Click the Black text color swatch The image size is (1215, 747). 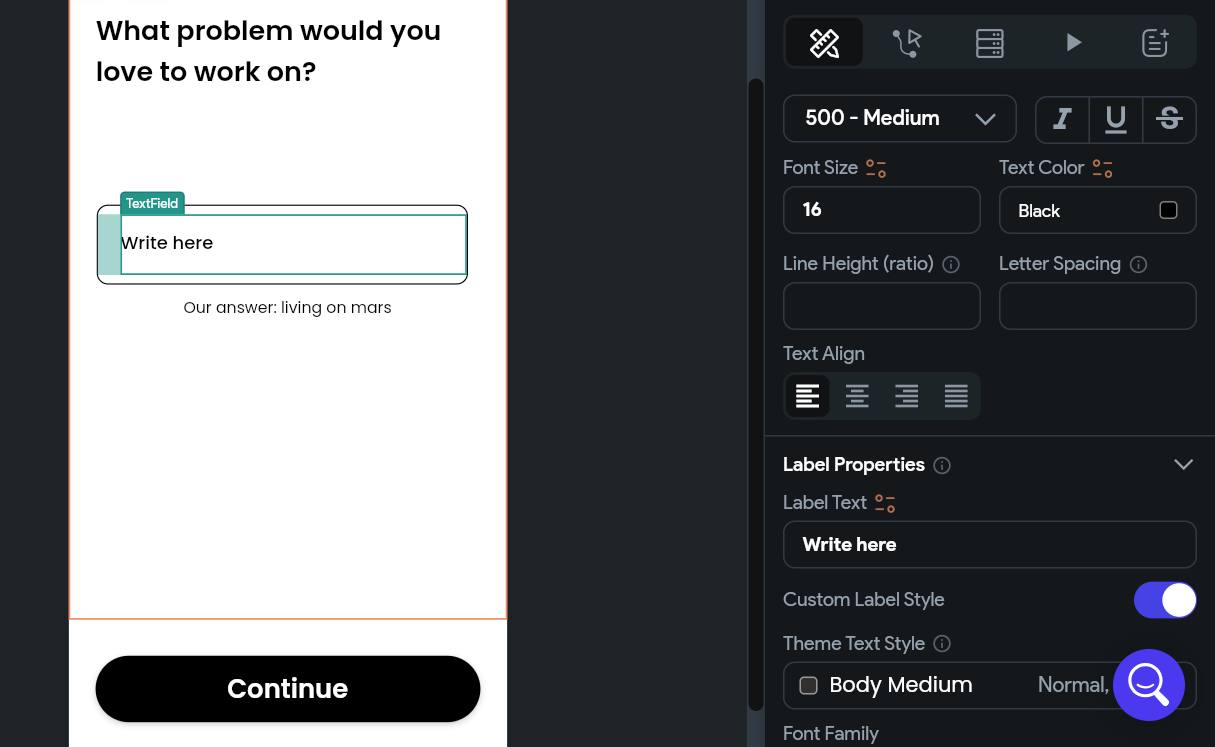click(1168, 210)
